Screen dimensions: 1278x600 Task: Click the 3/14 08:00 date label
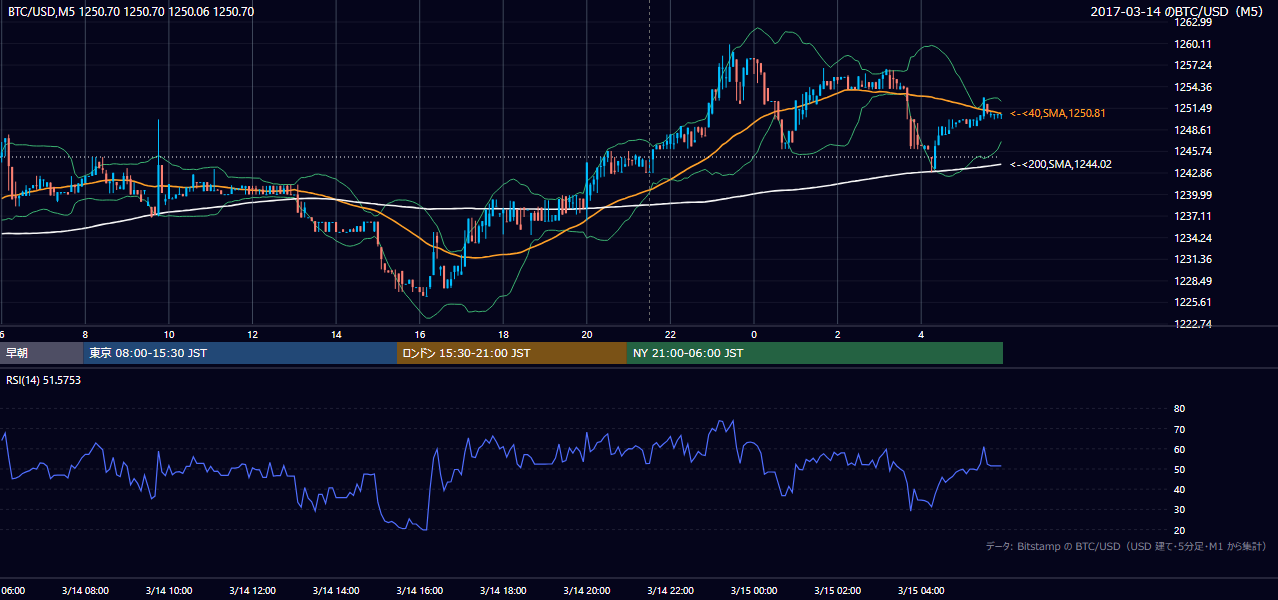(84, 591)
